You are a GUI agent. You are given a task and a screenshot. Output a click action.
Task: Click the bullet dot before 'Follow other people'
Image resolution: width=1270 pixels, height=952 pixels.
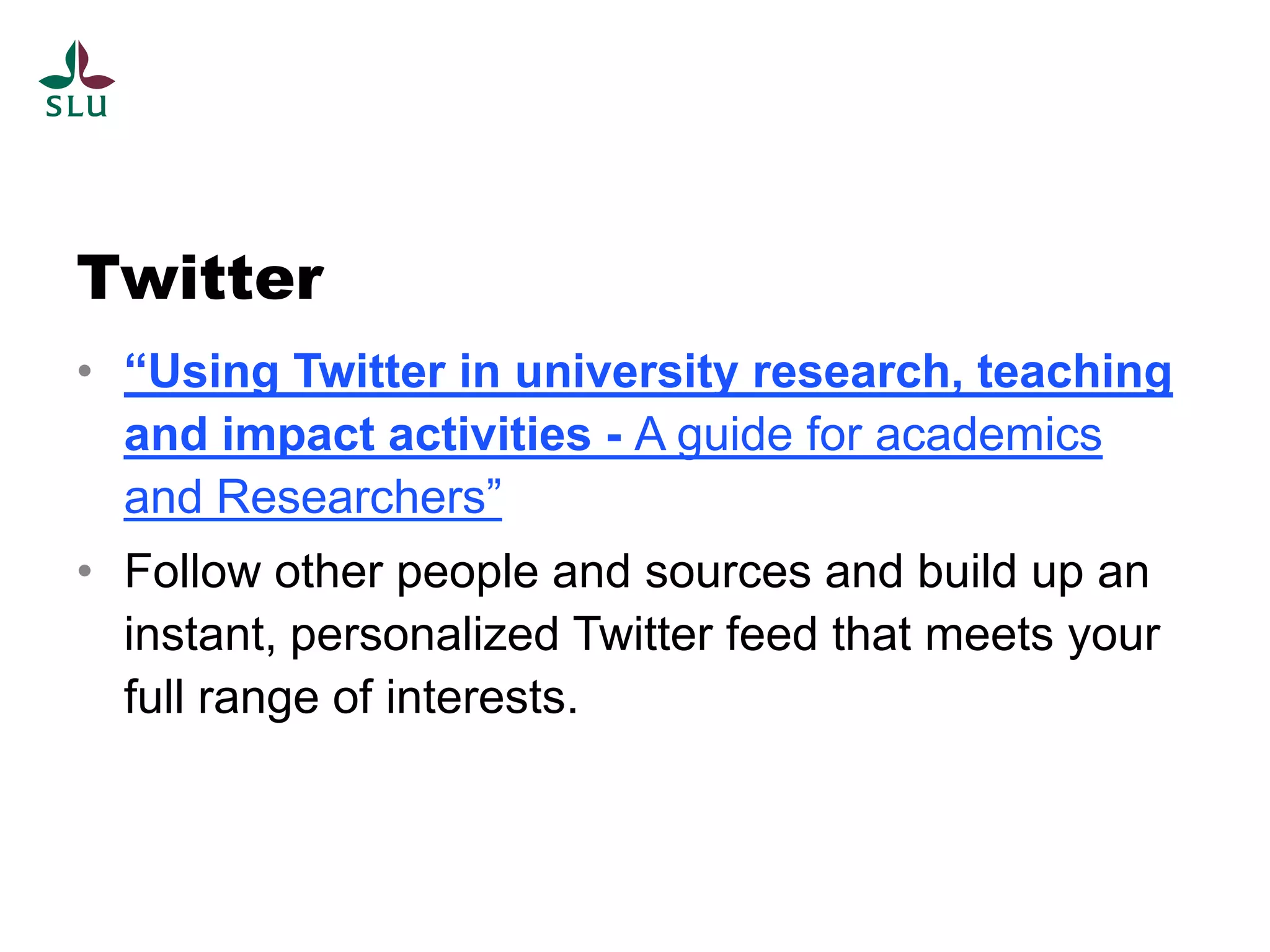point(85,570)
